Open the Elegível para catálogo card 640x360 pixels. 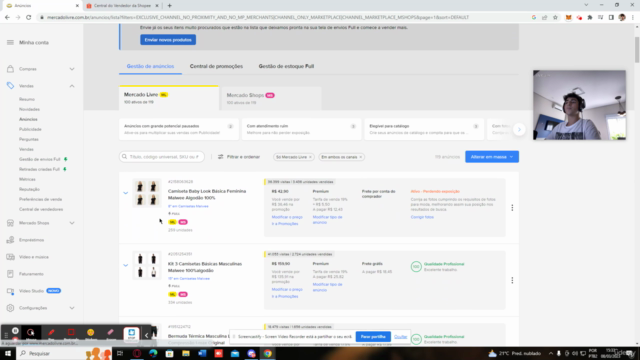tap(424, 129)
